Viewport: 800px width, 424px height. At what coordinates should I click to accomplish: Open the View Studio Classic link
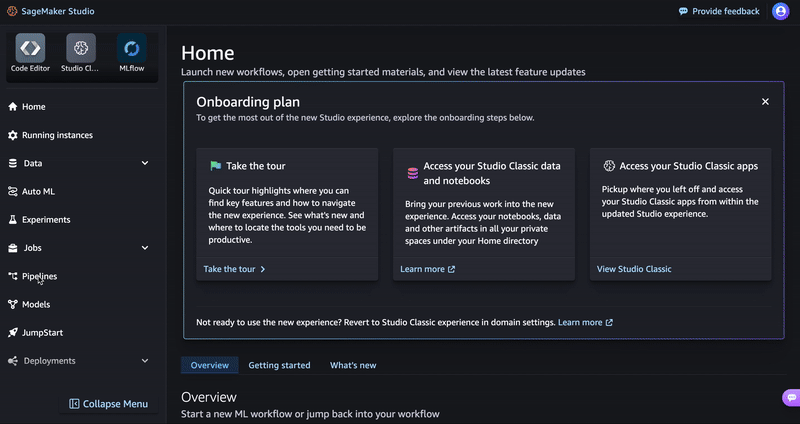tap(634, 269)
